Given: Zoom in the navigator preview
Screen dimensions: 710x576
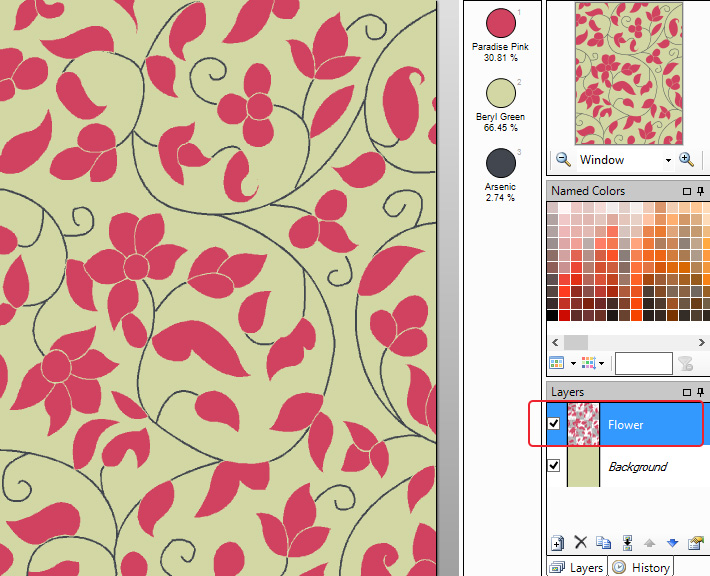Looking at the screenshot, I should [x=686, y=160].
